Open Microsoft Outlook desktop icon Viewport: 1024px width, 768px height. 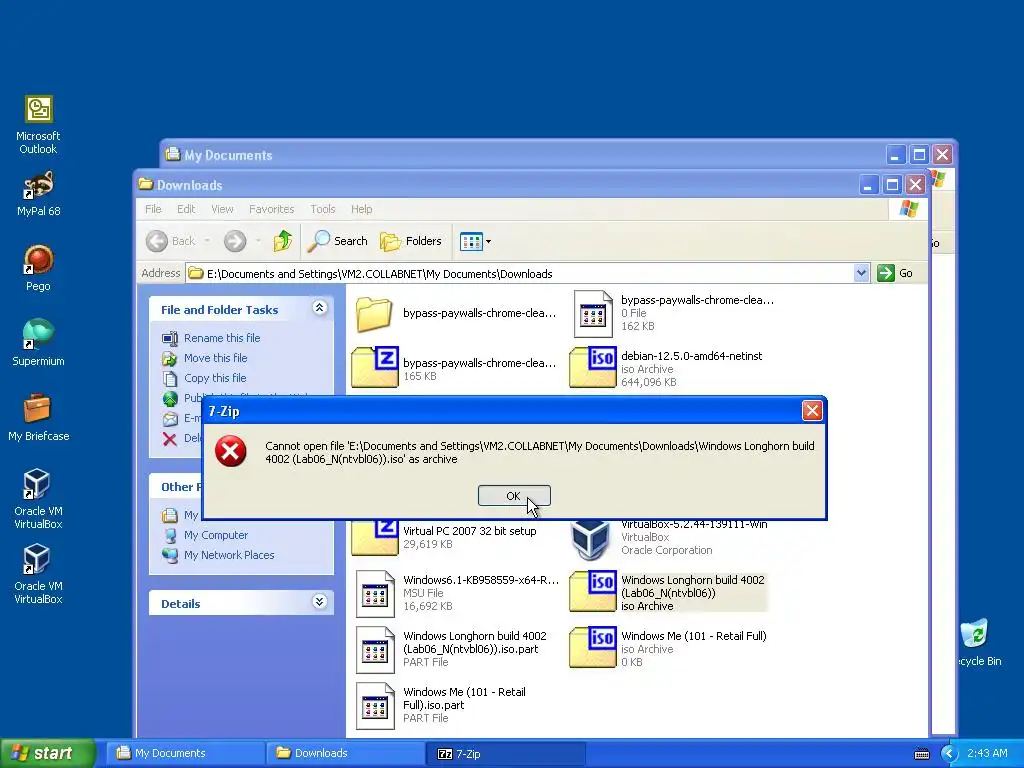tap(38, 124)
